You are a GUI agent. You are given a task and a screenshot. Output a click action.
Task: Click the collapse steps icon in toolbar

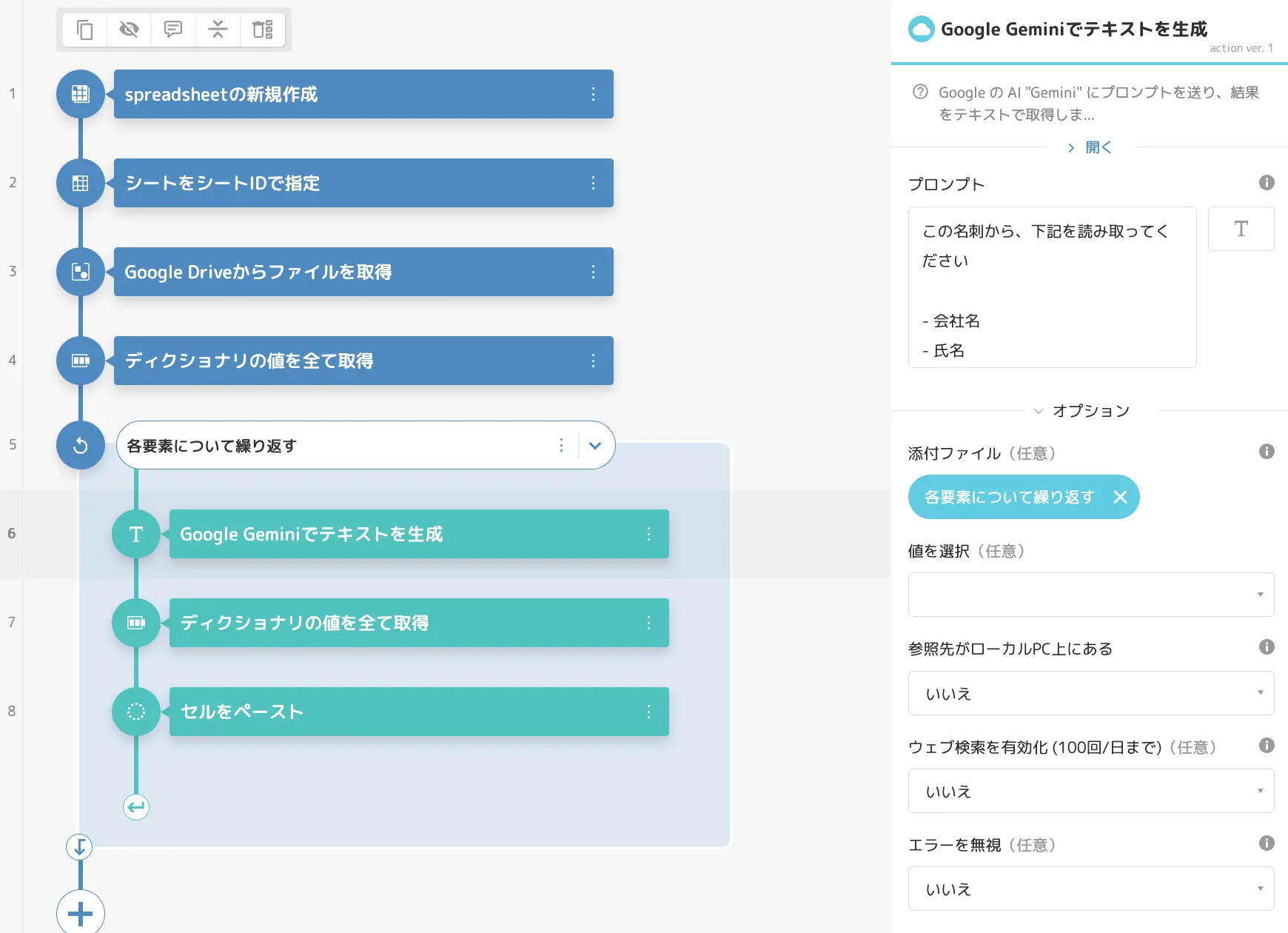coord(218,30)
